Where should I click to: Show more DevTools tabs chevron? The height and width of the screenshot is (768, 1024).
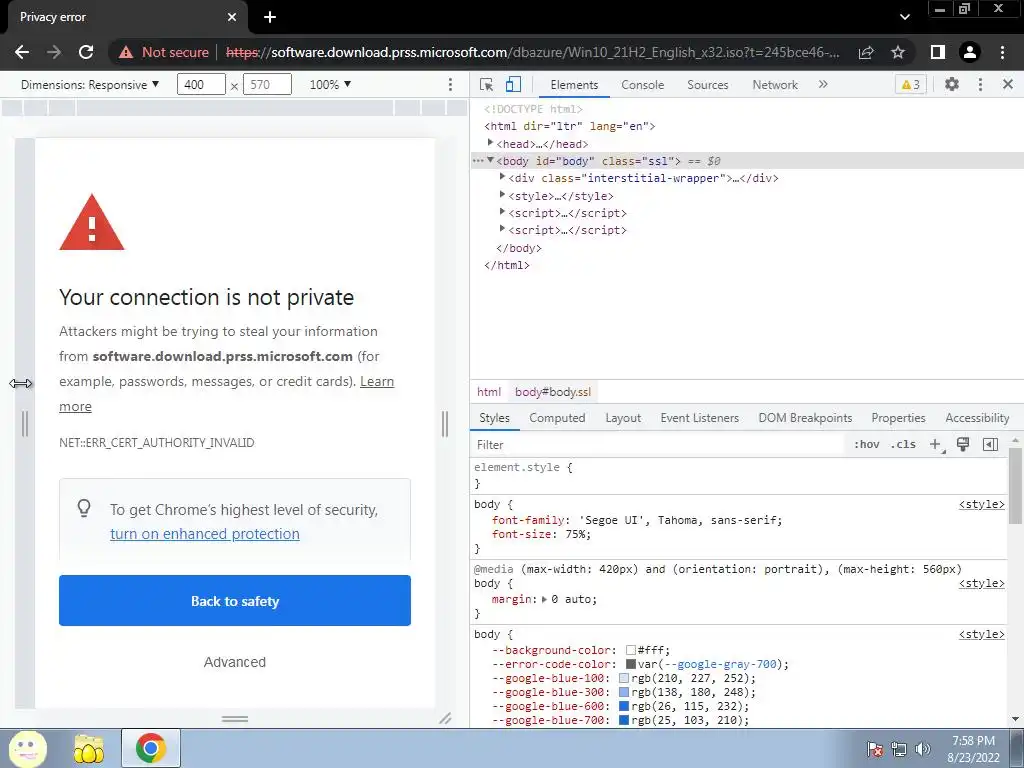pyautogui.click(x=823, y=84)
